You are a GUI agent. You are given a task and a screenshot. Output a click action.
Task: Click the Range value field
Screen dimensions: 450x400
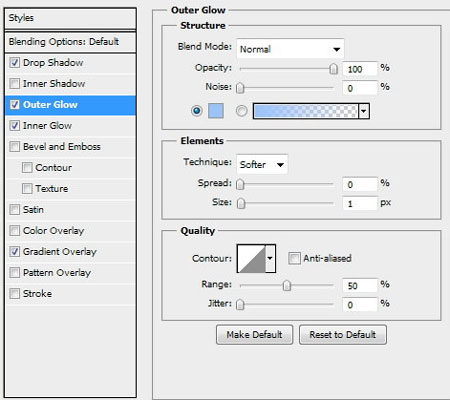(360, 285)
